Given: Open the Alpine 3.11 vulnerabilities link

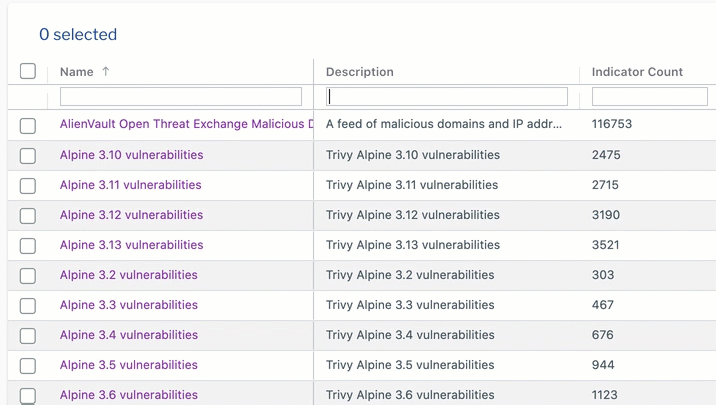Looking at the screenshot, I should pyautogui.click(x=131, y=185).
